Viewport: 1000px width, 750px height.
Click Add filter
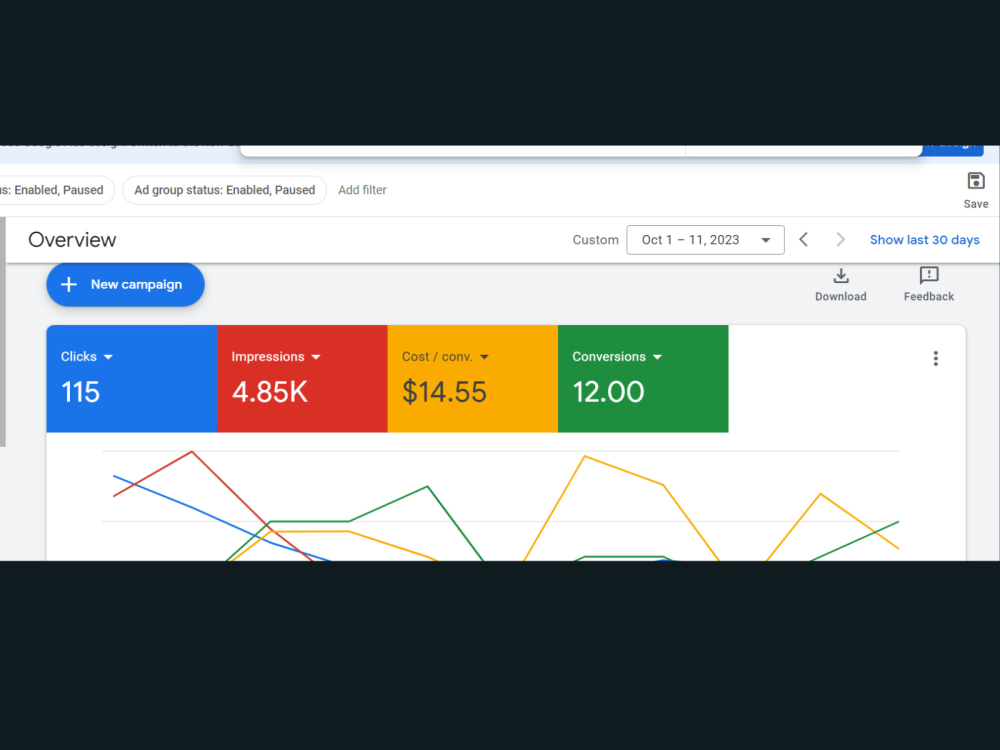[362, 190]
